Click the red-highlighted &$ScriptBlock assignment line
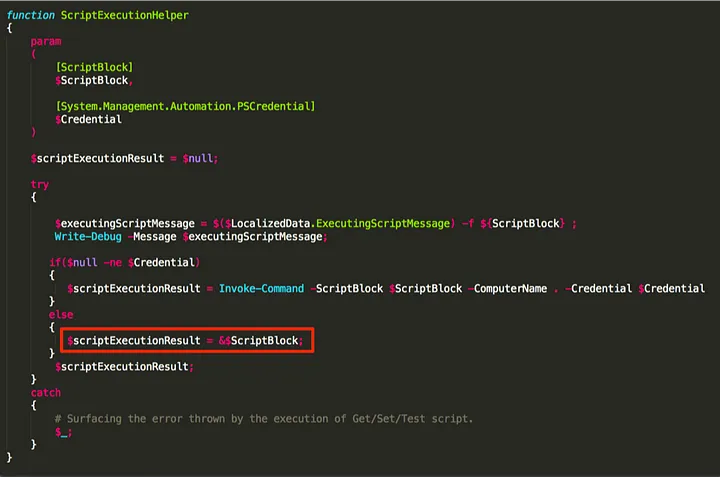Image resolution: width=720 pixels, height=477 pixels. click(x=187, y=341)
